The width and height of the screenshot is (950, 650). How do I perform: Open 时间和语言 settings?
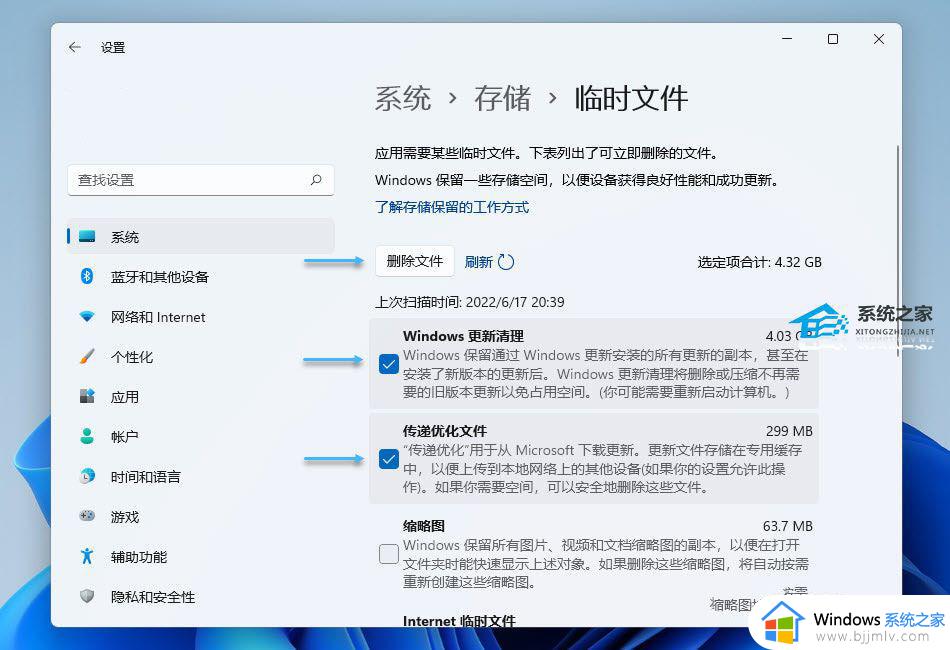click(x=201, y=477)
